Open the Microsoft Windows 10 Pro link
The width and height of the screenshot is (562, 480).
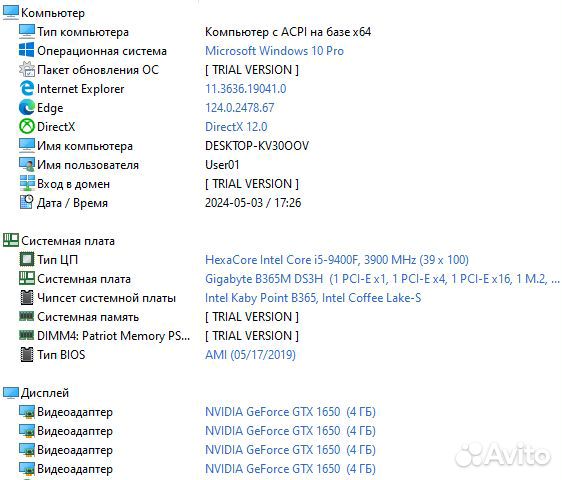(x=274, y=51)
